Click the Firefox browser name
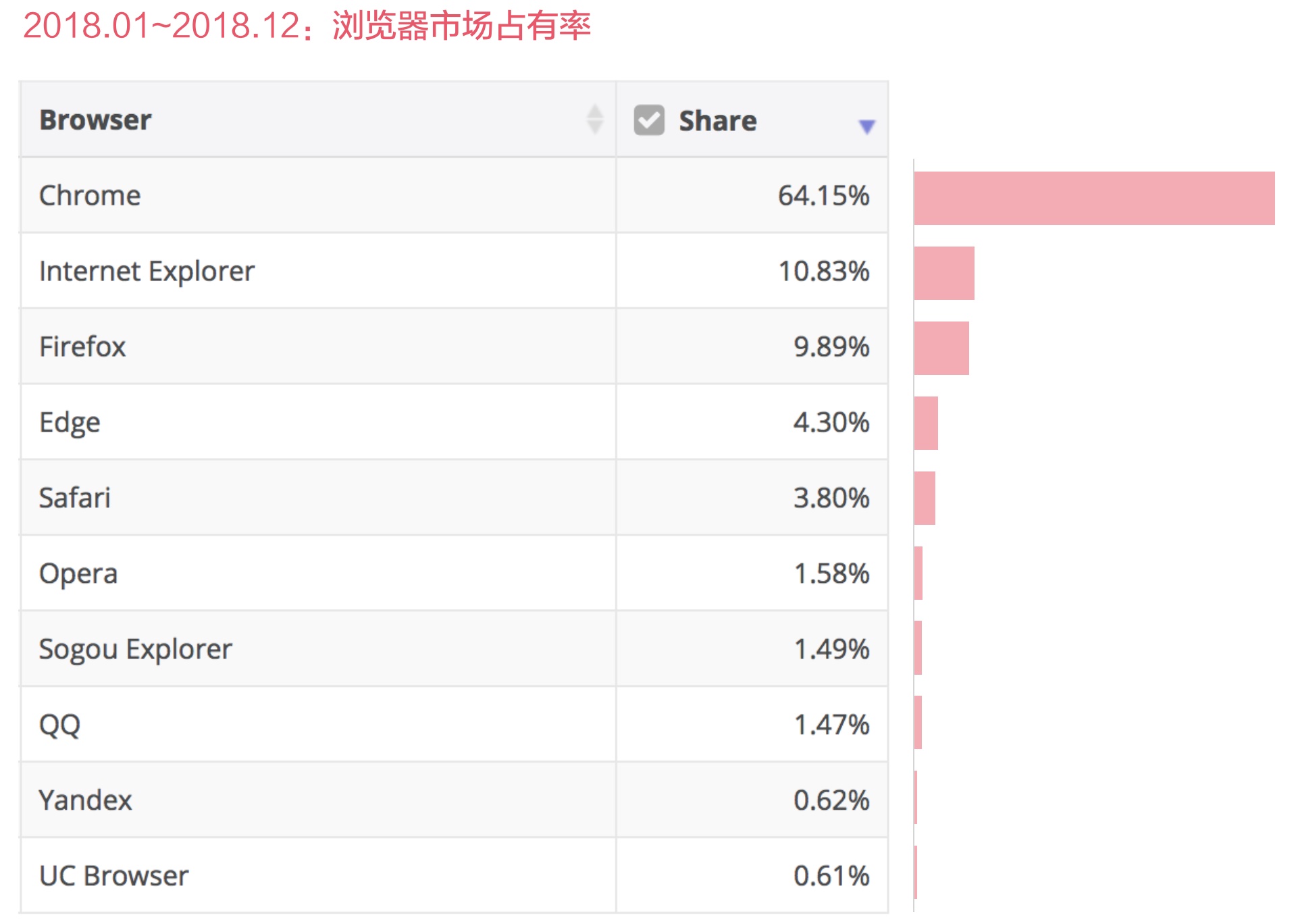The height and width of the screenshot is (924, 1298). click(x=82, y=347)
